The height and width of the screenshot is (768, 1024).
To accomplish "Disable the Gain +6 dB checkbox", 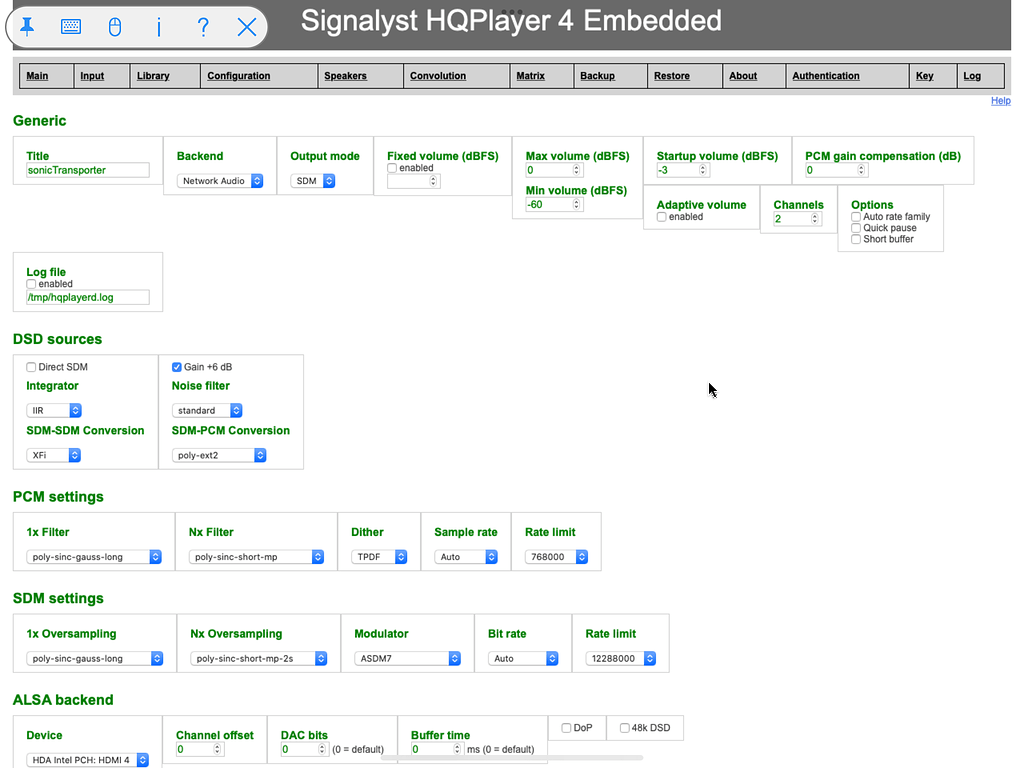I will [x=176, y=366].
